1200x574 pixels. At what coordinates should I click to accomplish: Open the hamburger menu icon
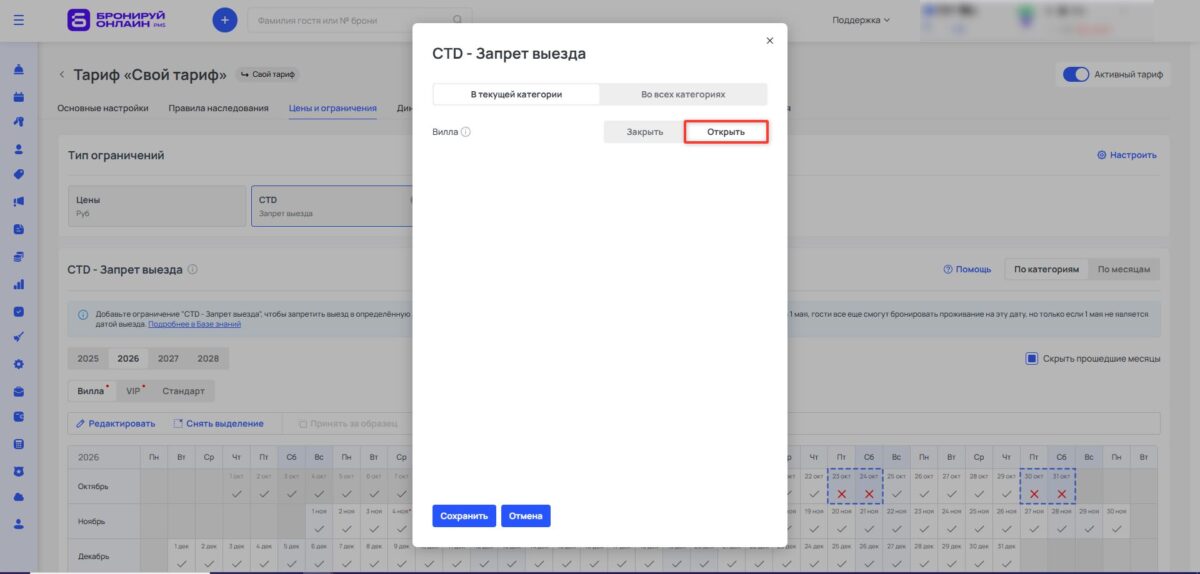19,19
